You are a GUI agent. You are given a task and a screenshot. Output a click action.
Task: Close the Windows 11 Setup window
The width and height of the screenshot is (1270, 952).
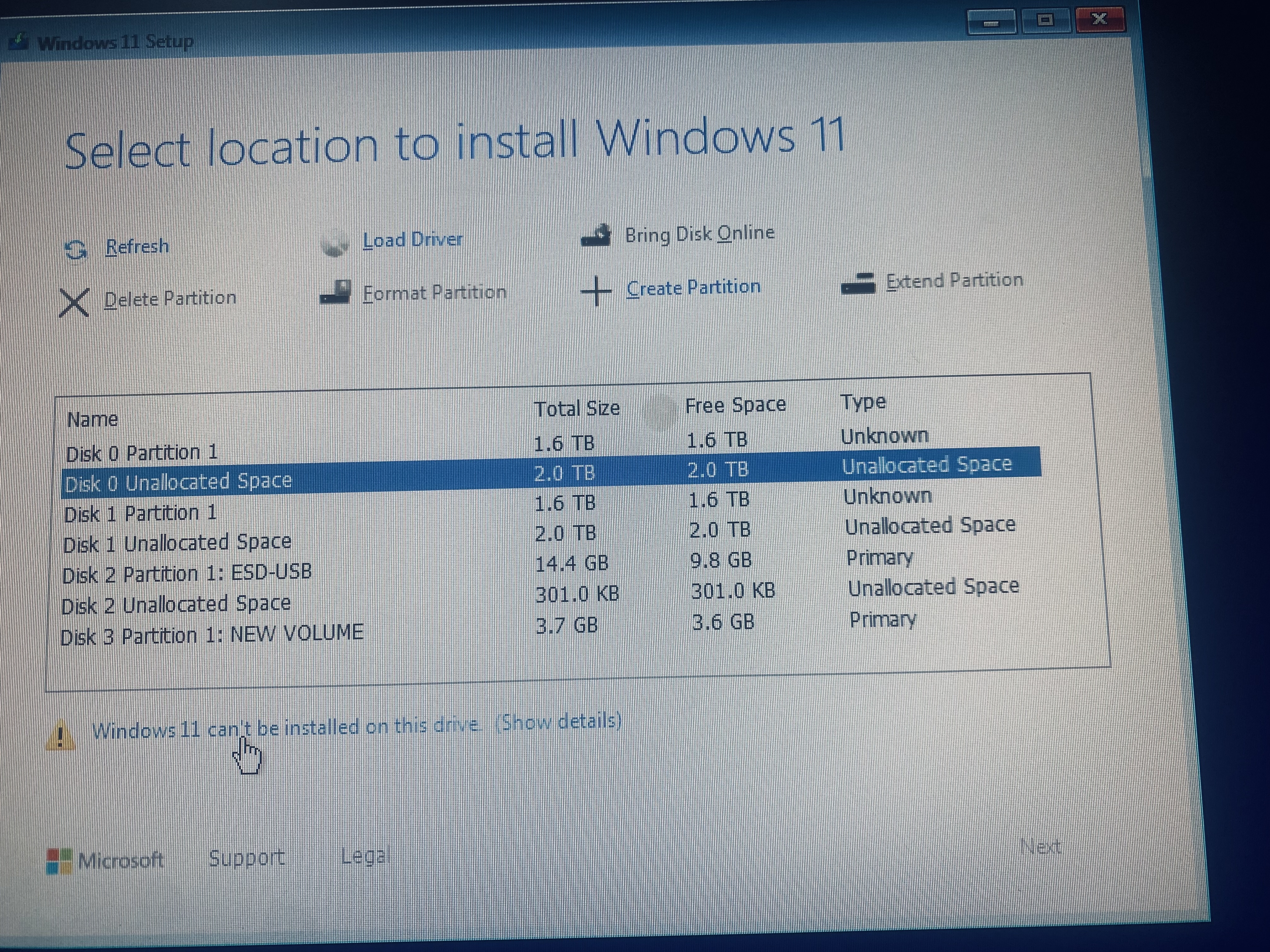1100,19
